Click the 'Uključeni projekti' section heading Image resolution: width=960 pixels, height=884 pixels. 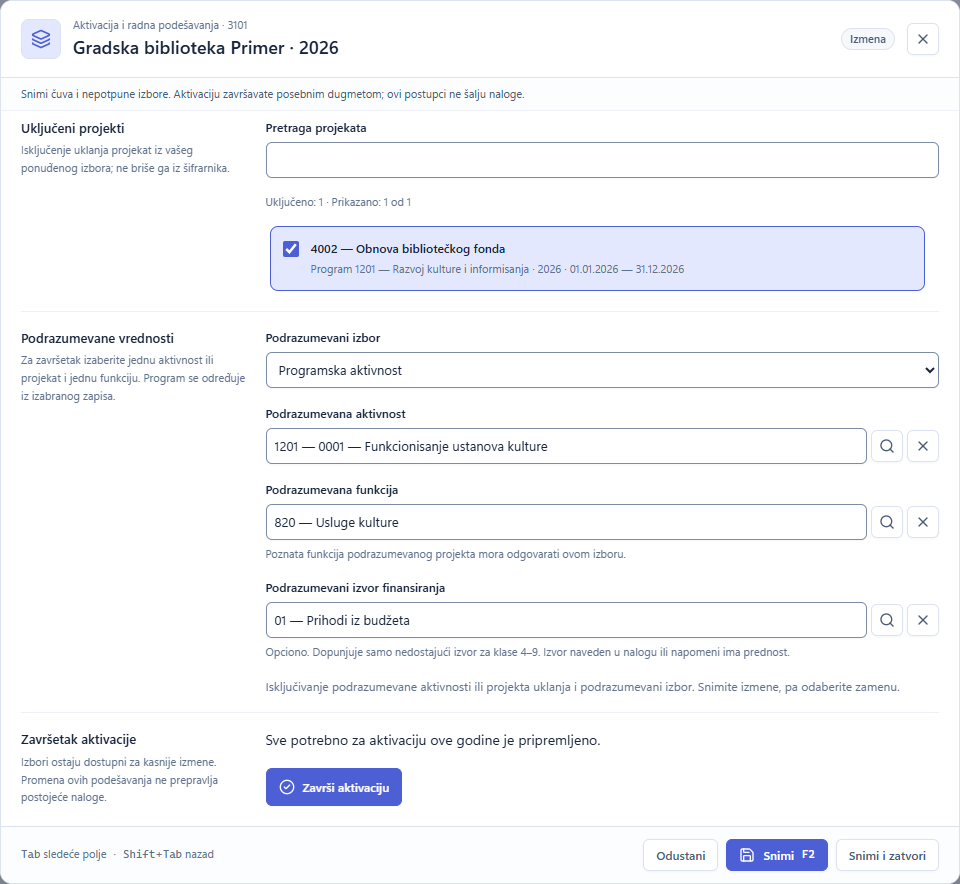(x=73, y=129)
